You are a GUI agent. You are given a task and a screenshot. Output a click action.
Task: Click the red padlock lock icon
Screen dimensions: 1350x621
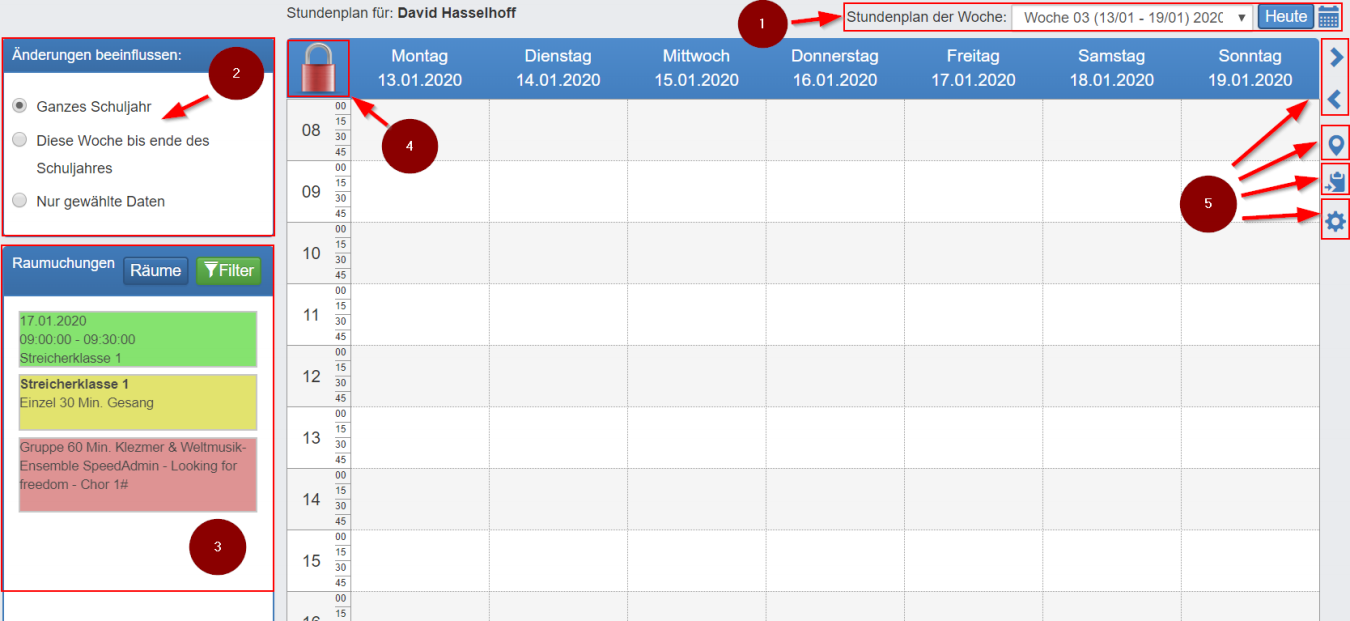(x=318, y=70)
